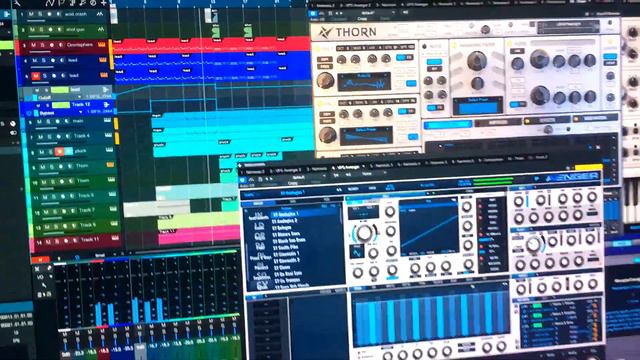
Task: Open Thorn harmonic filter Default Preset selector
Action: 478,106
